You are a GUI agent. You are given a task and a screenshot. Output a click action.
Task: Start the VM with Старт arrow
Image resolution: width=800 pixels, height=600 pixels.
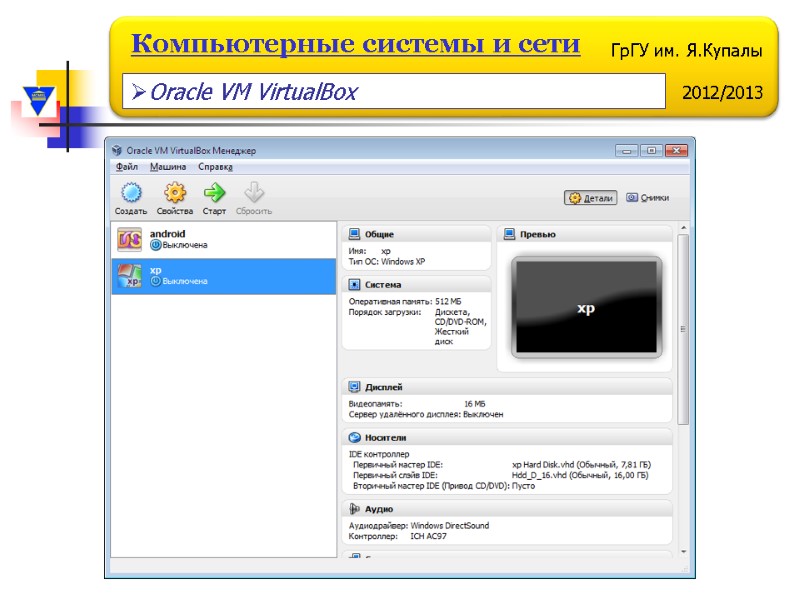coord(214,193)
